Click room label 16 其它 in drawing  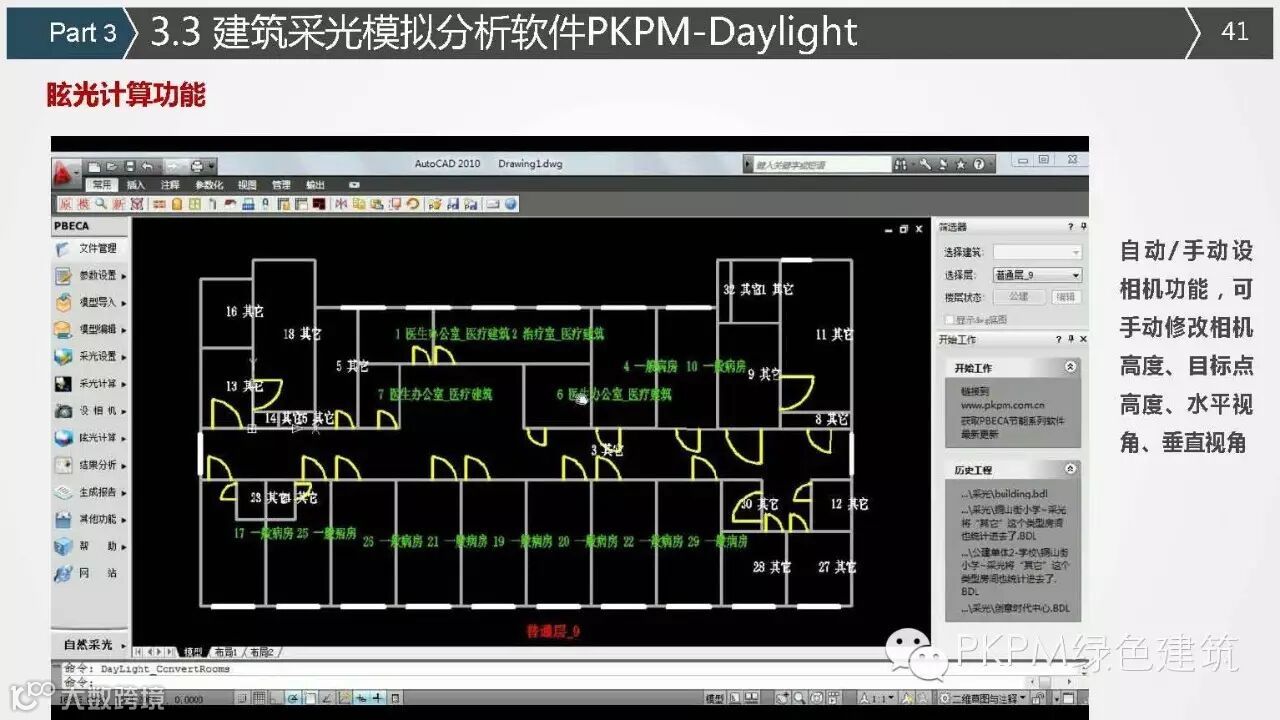244,312
